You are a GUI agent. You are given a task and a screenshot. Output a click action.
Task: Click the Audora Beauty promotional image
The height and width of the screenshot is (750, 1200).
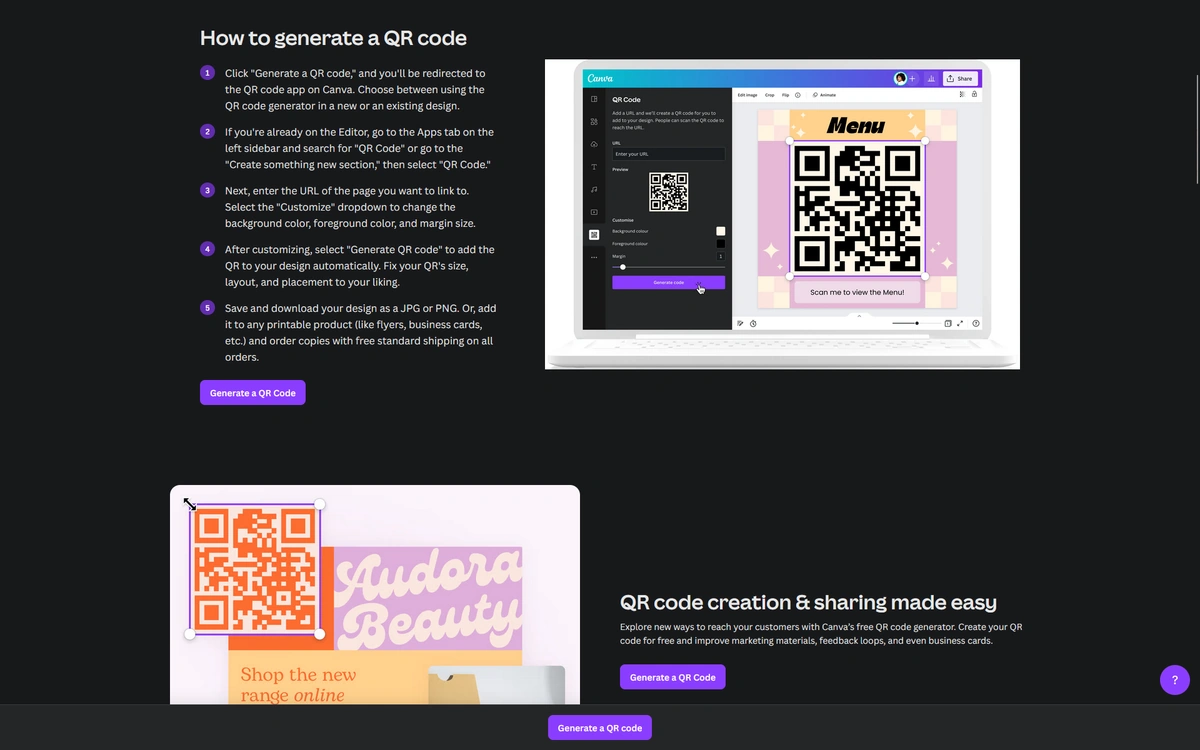point(375,595)
